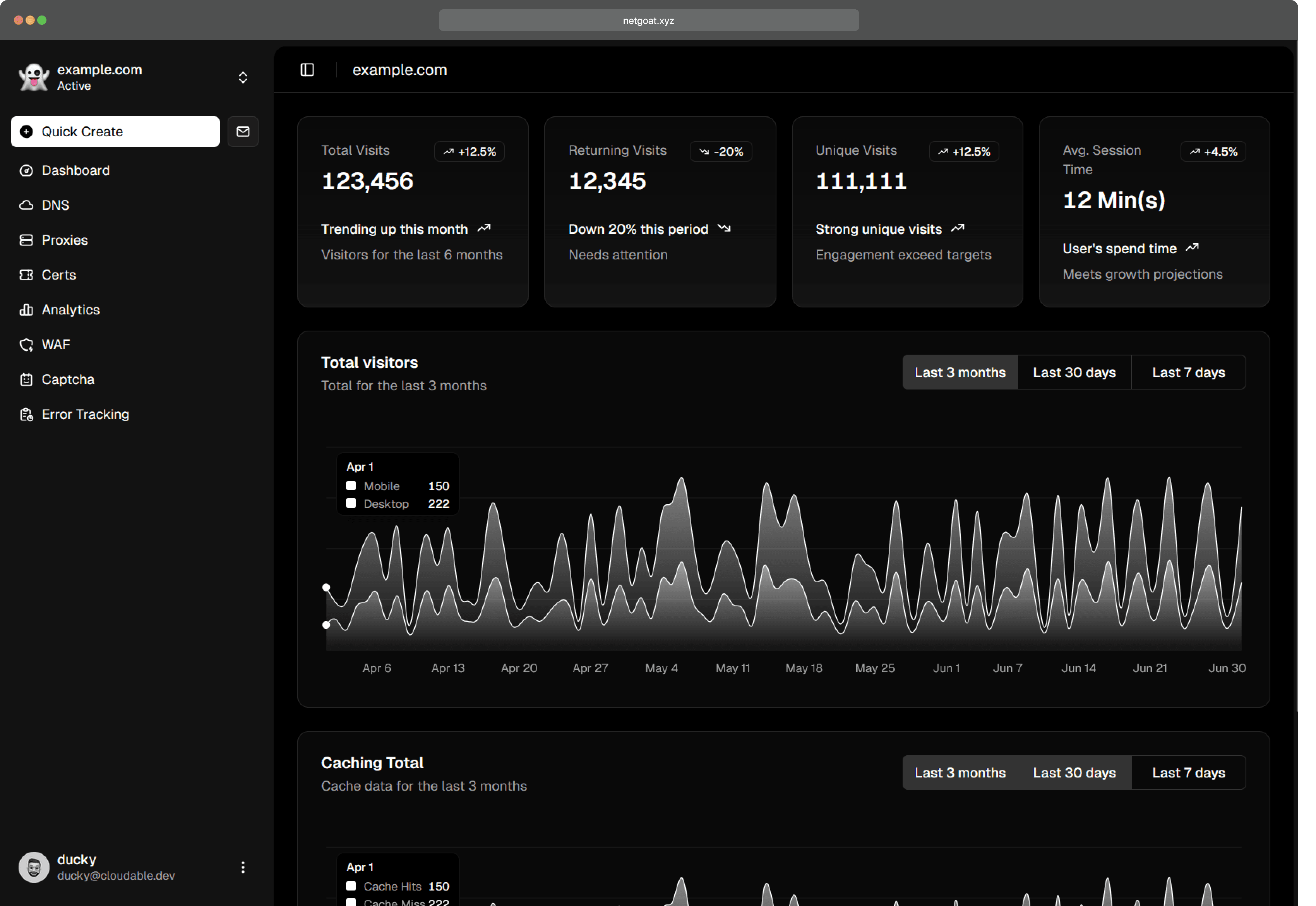The width and height of the screenshot is (1316, 906).
Task: Click the Proxies server icon
Action: pyautogui.click(x=26, y=240)
